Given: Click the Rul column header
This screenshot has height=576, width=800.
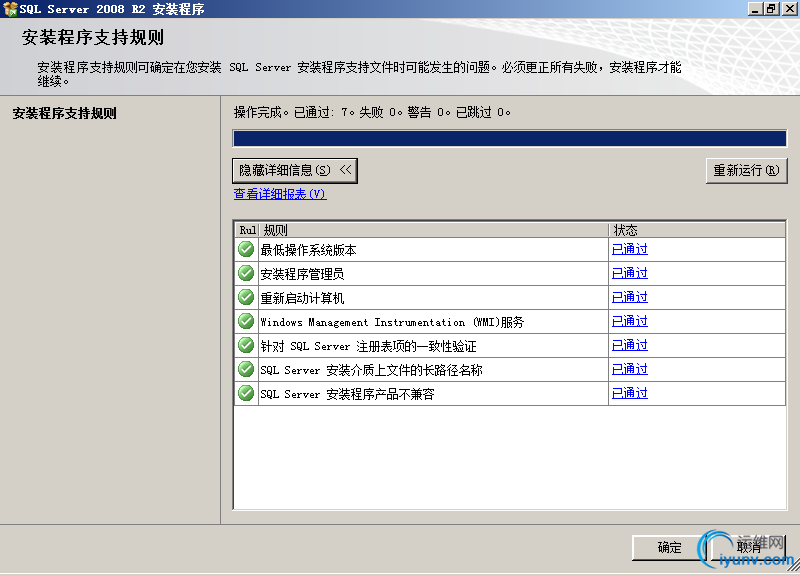Looking at the screenshot, I should [247, 230].
